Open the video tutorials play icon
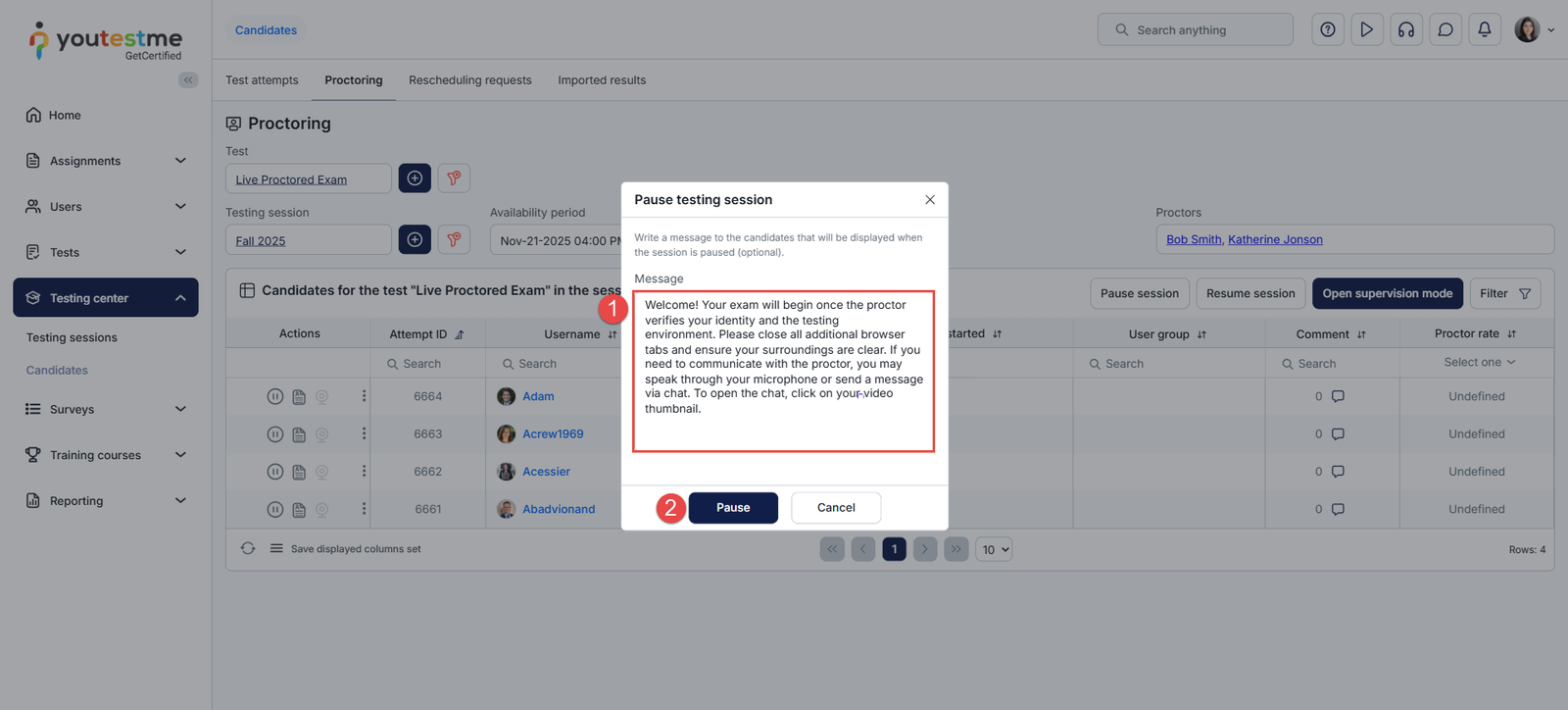1568x710 pixels. [x=1367, y=30]
